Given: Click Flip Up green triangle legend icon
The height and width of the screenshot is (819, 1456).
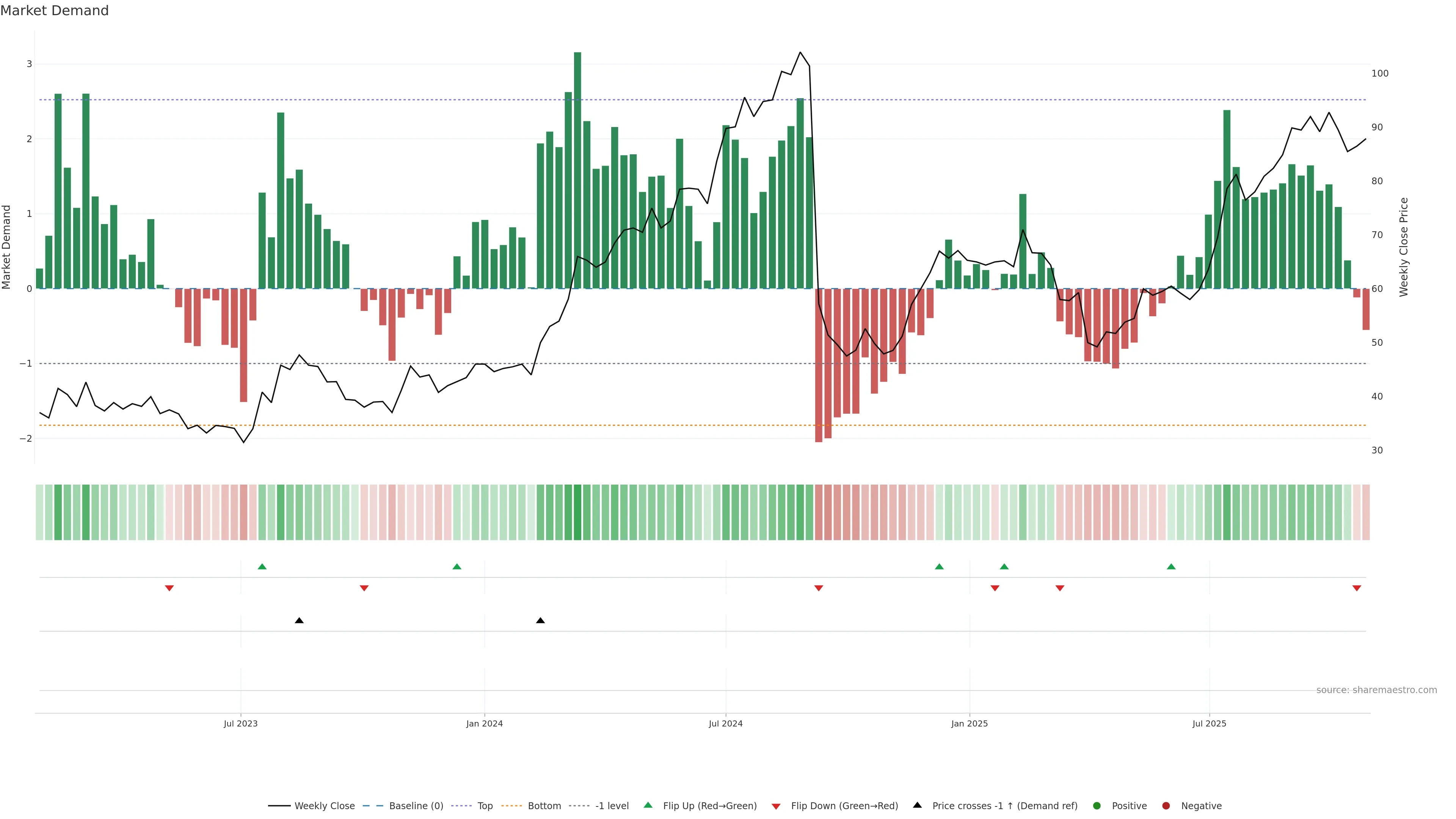Looking at the screenshot, I should point(648,805).
